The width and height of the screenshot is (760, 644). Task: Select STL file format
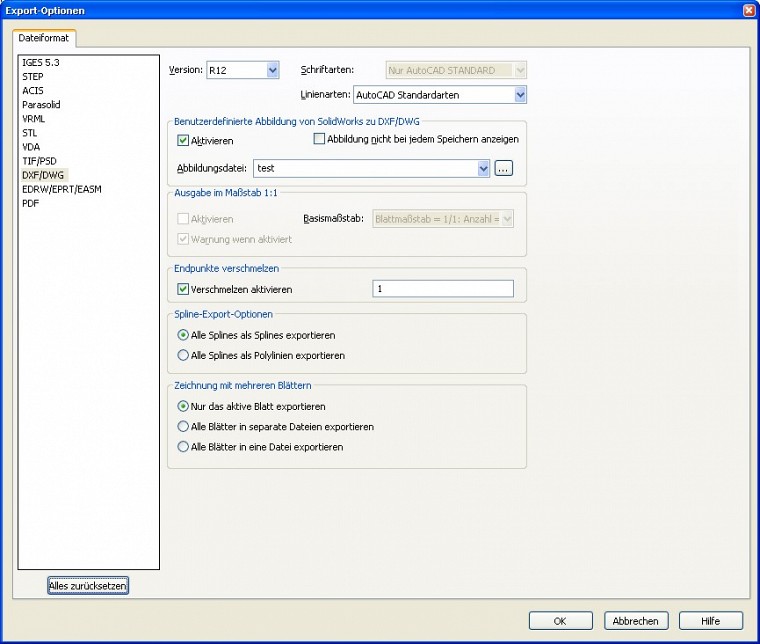[30, 133]
